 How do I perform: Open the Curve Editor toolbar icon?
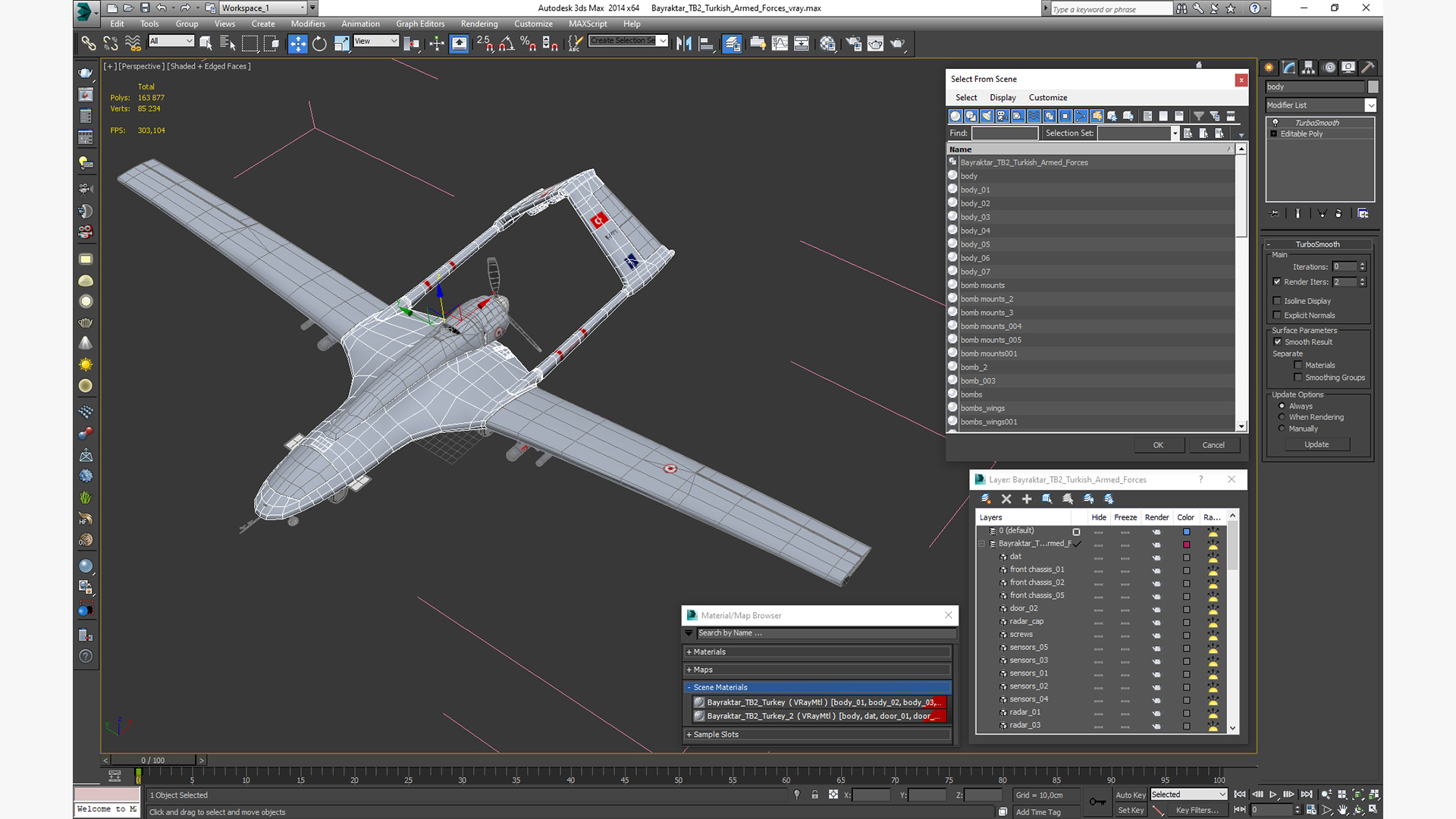click(780, 43)
